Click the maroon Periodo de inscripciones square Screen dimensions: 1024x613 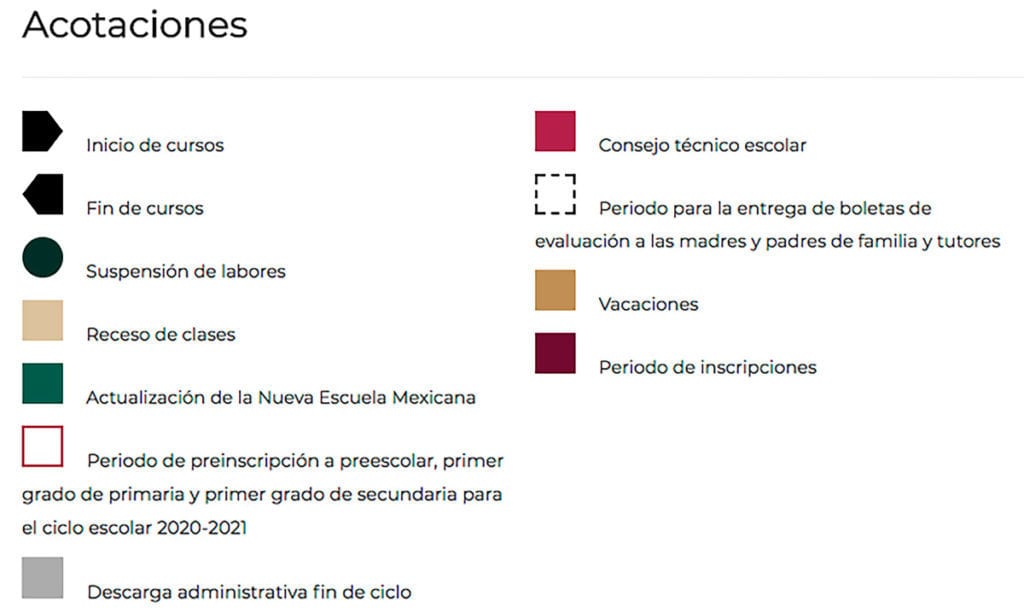555,353
